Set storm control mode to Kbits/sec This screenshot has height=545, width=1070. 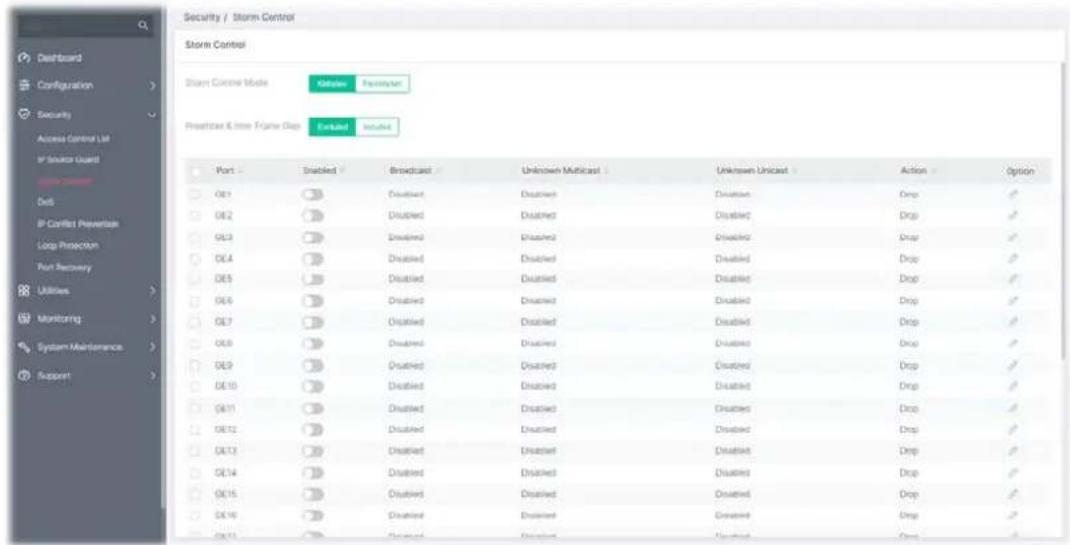332,84
